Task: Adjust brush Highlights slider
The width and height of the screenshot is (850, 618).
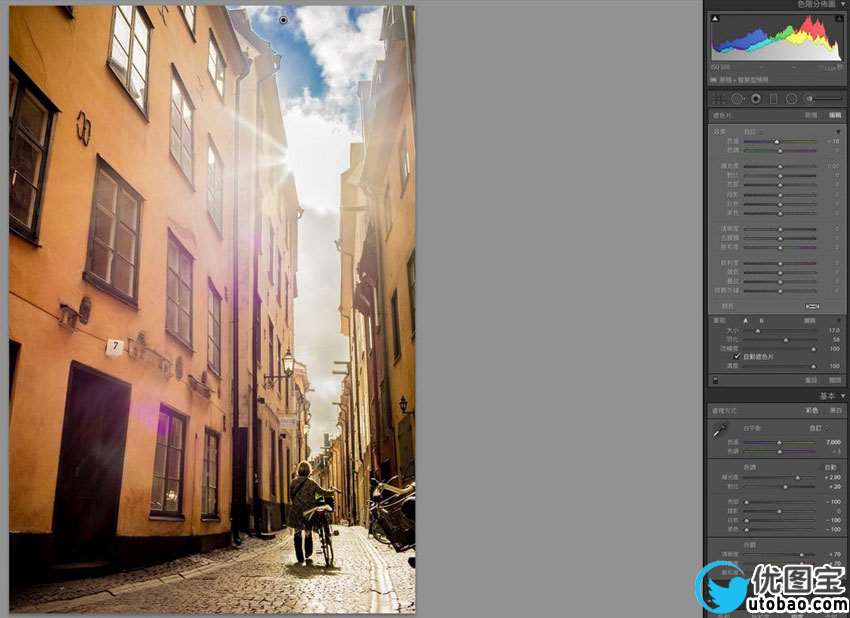Action: coord(780,184)
